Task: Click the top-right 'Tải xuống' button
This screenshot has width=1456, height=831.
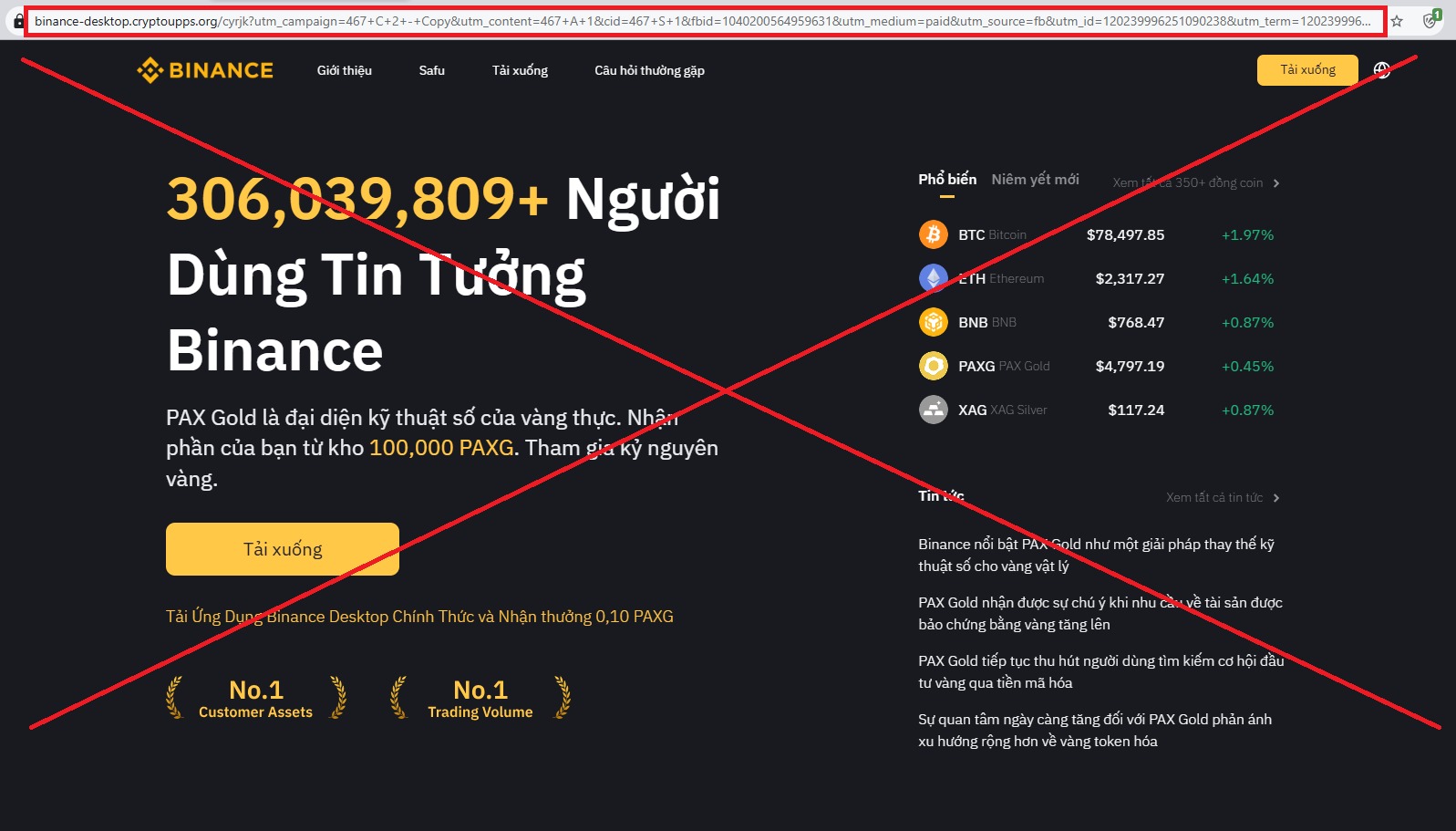Action: (1306, 70)
